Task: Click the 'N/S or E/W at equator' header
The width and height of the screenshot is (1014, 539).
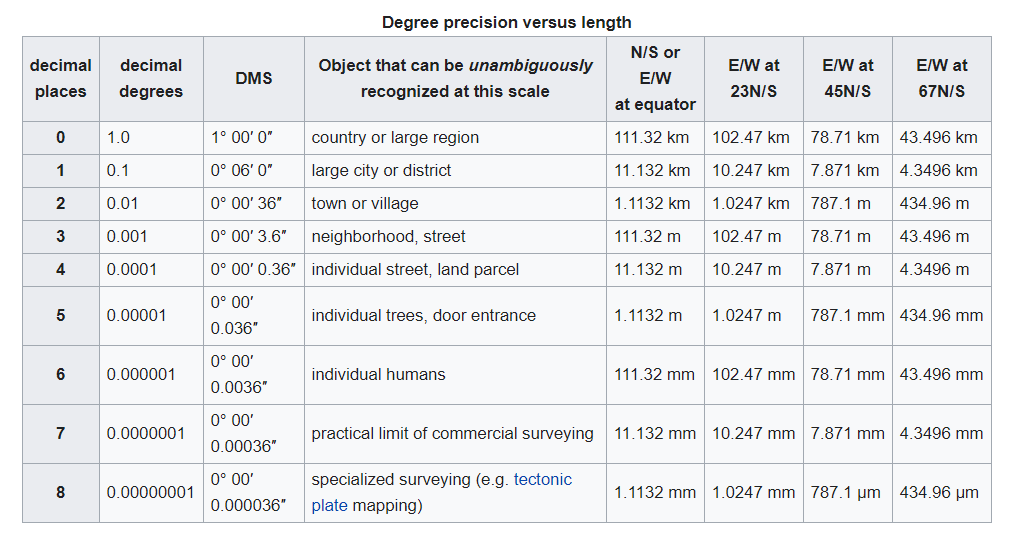Action: point(655,79)
